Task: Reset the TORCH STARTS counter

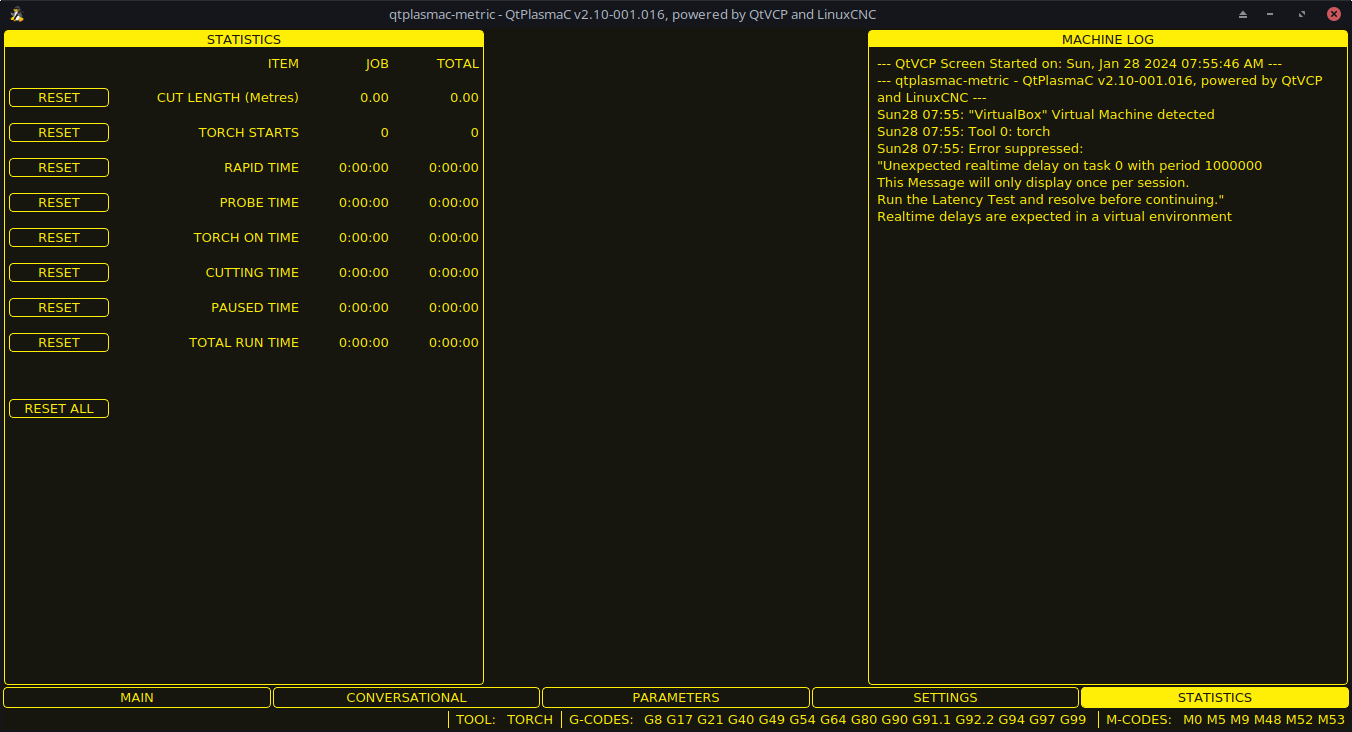Action: tap(58, 132)
